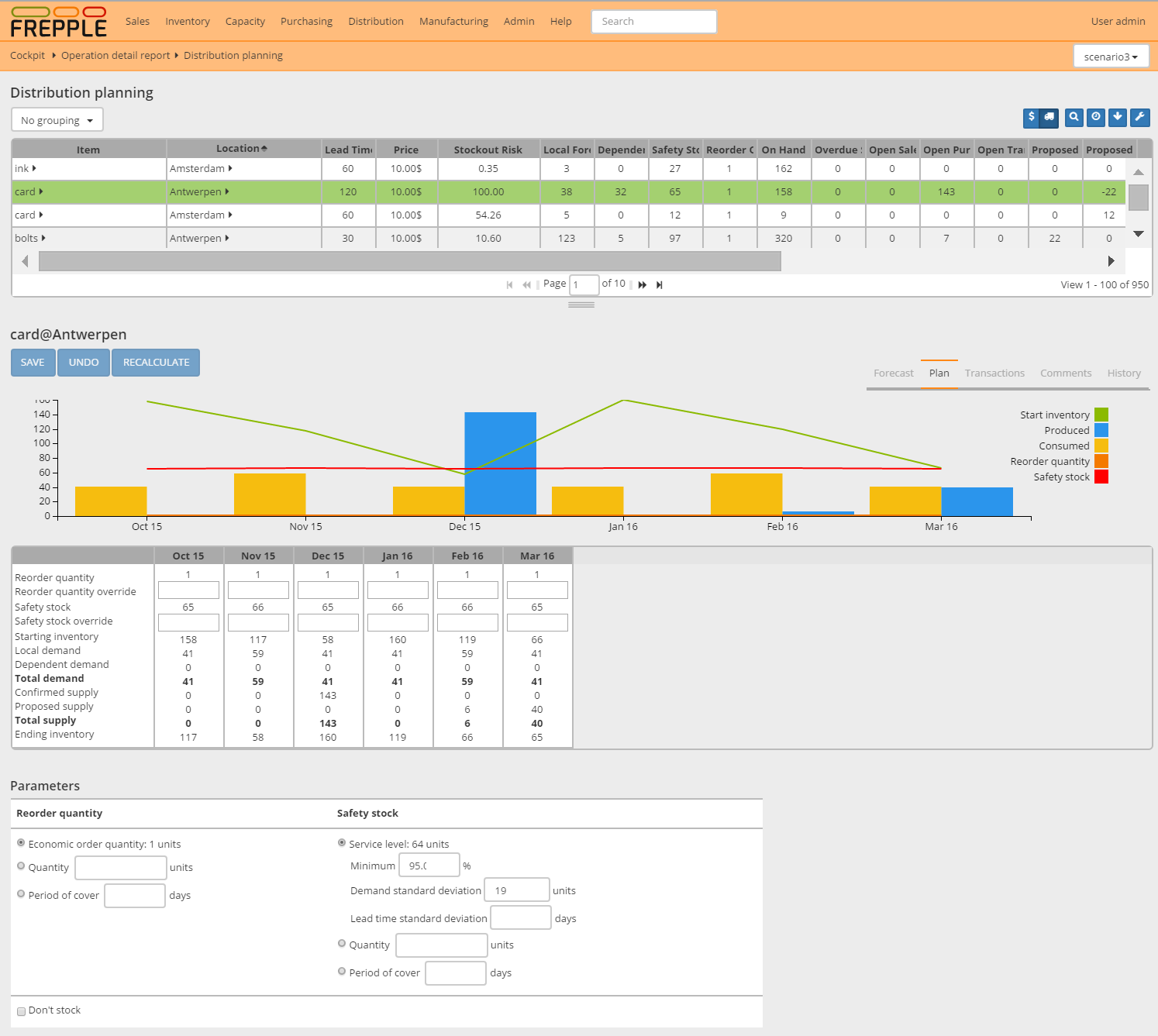Image resolution: width=1158 pixels, height=1036 pixels.
Task: Expand the bolts item arrow
Action: click(43, 238)
